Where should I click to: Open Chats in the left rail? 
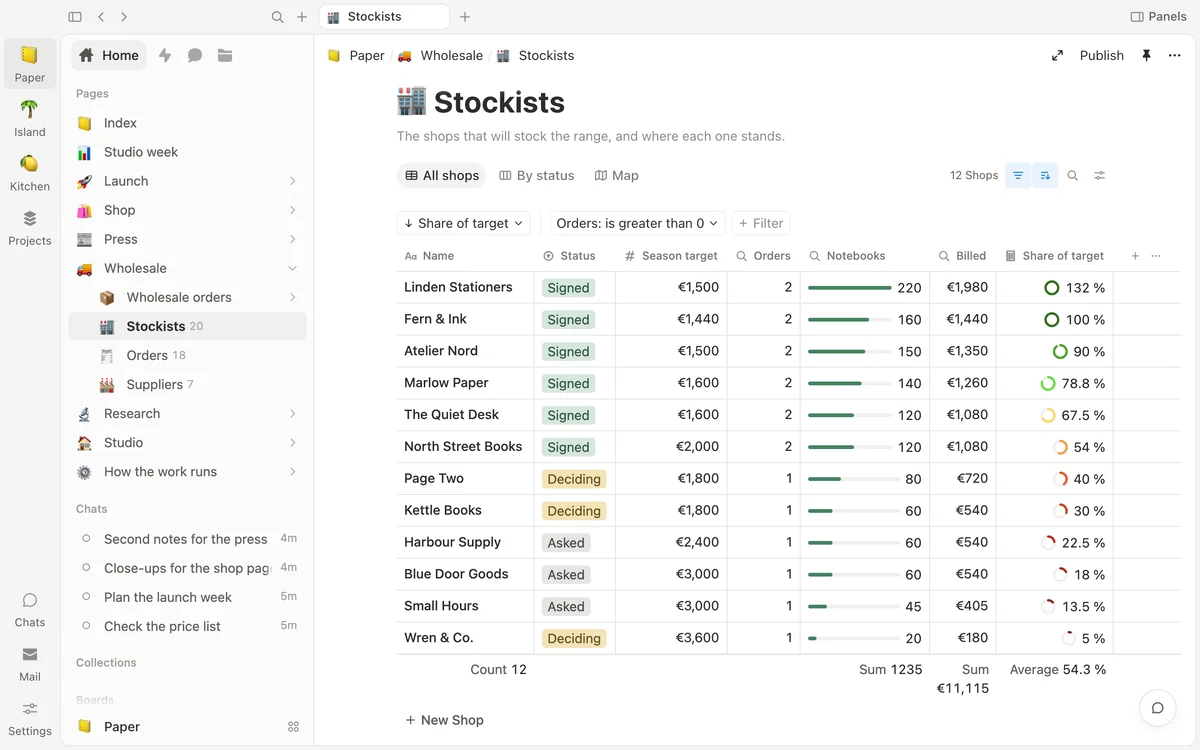(x=30, y=609)
